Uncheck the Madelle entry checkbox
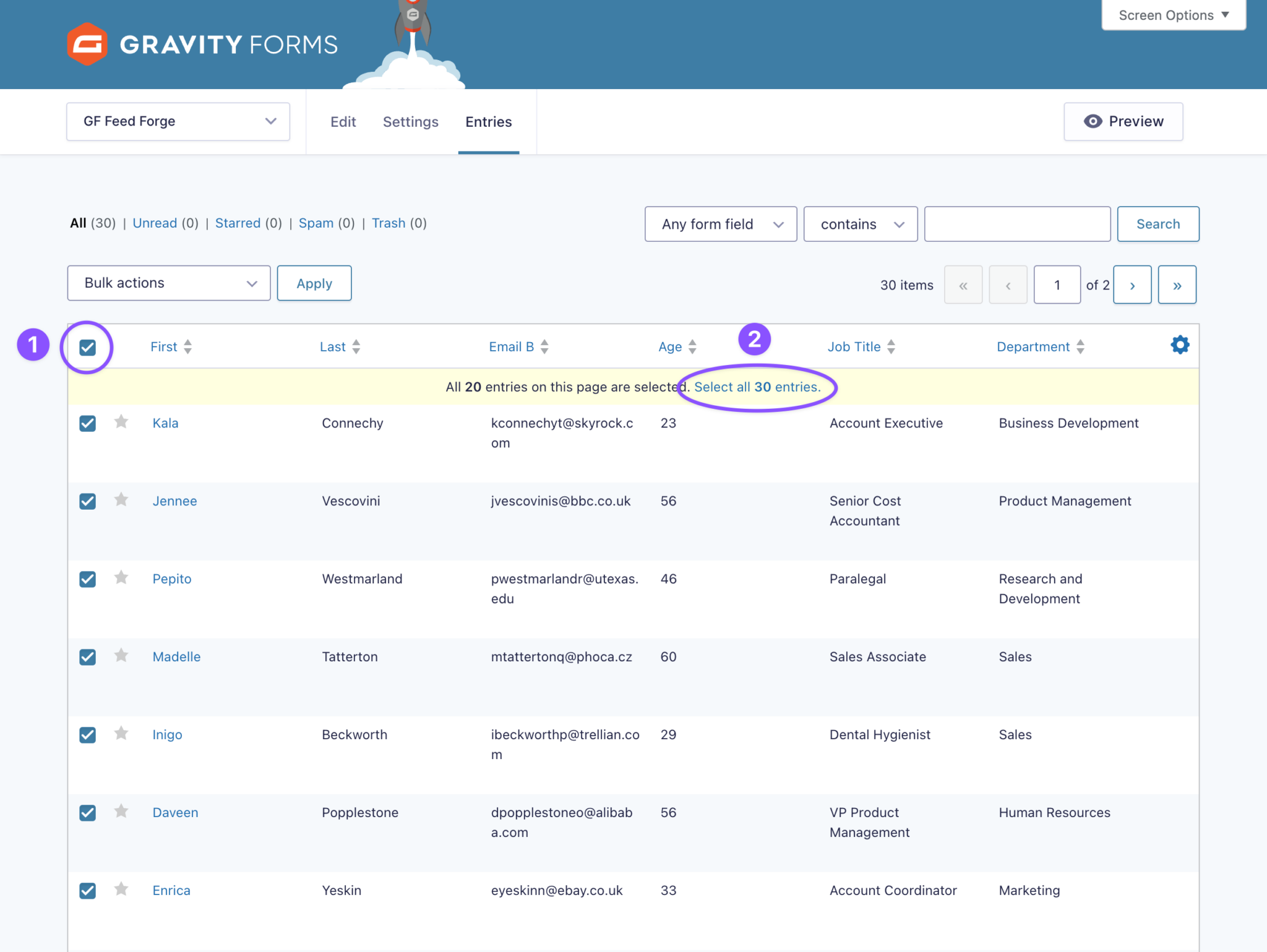 (88, 657)
